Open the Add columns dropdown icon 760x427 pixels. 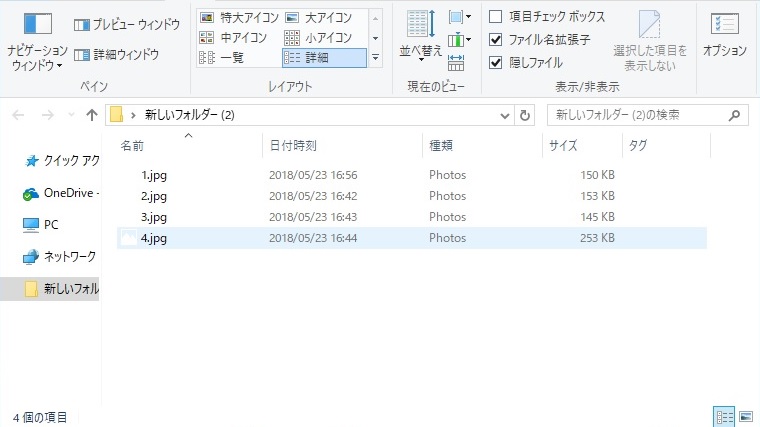(459, 40)
